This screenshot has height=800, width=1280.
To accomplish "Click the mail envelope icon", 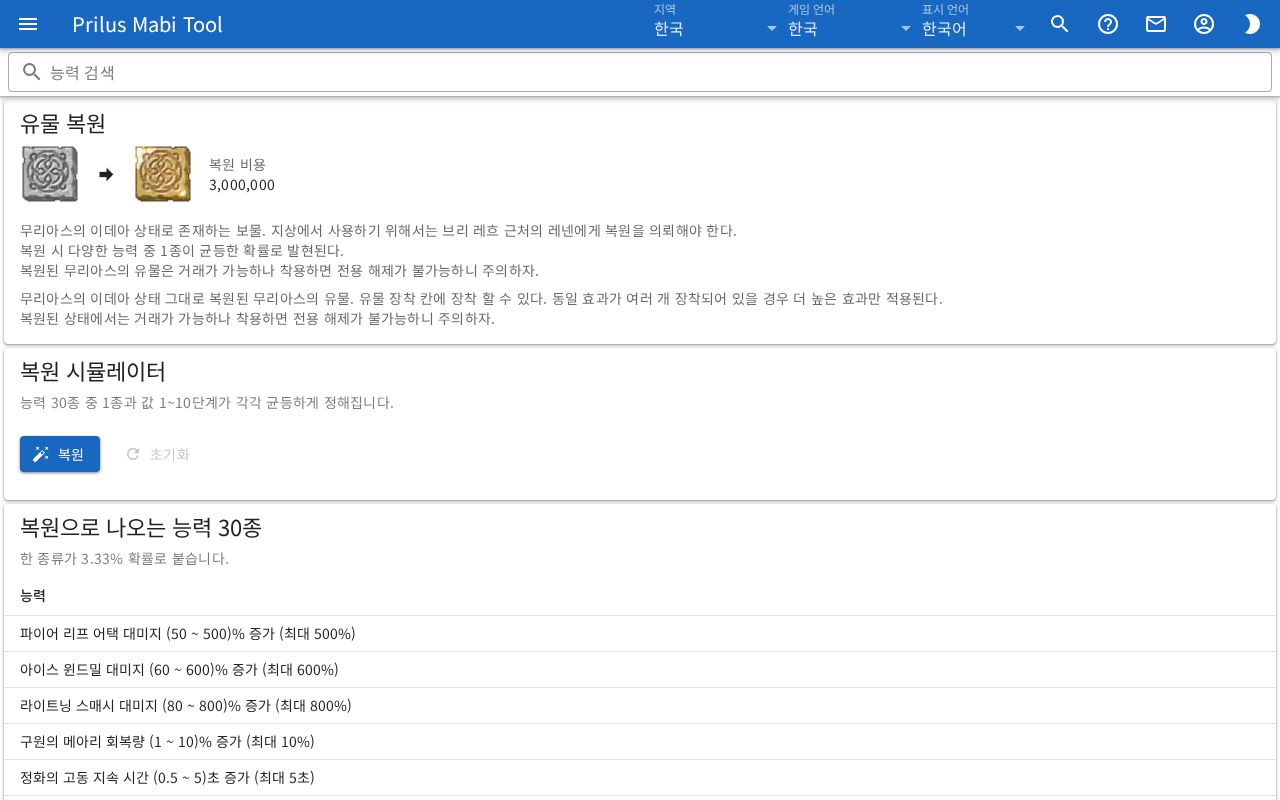I will click(x=1156, y=24).
